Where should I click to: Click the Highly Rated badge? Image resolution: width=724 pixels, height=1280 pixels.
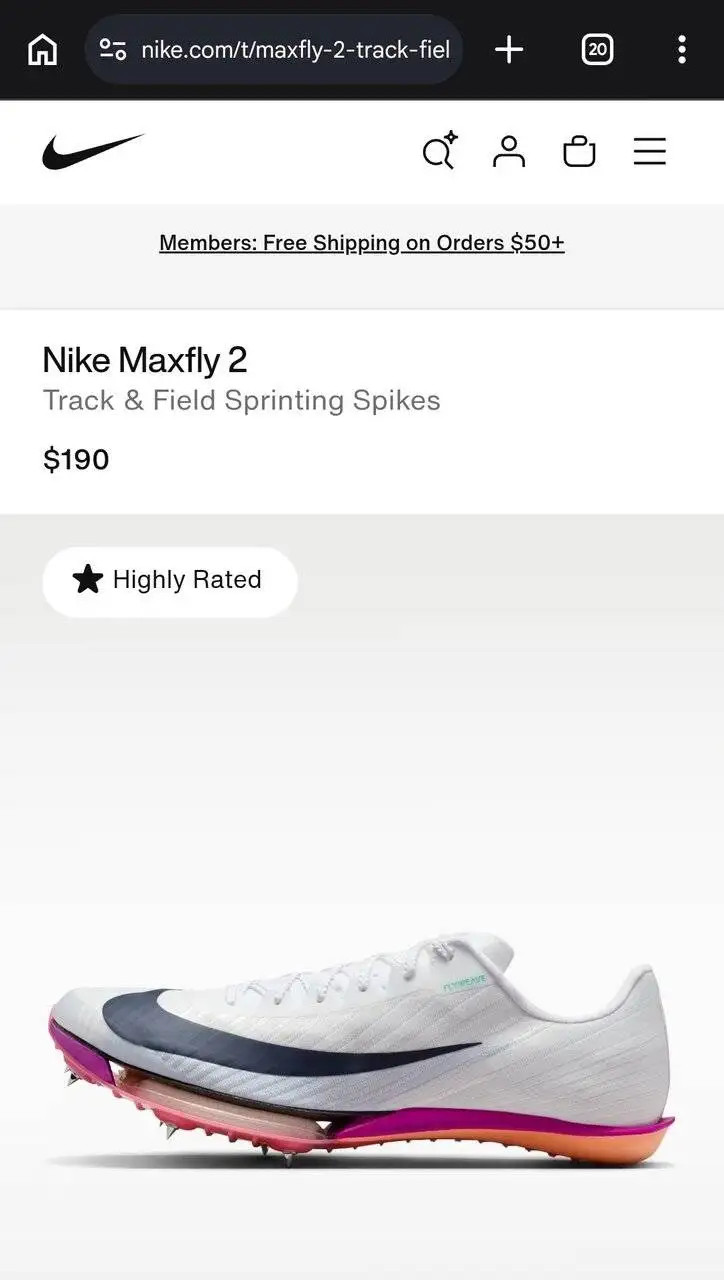point(170,580)
